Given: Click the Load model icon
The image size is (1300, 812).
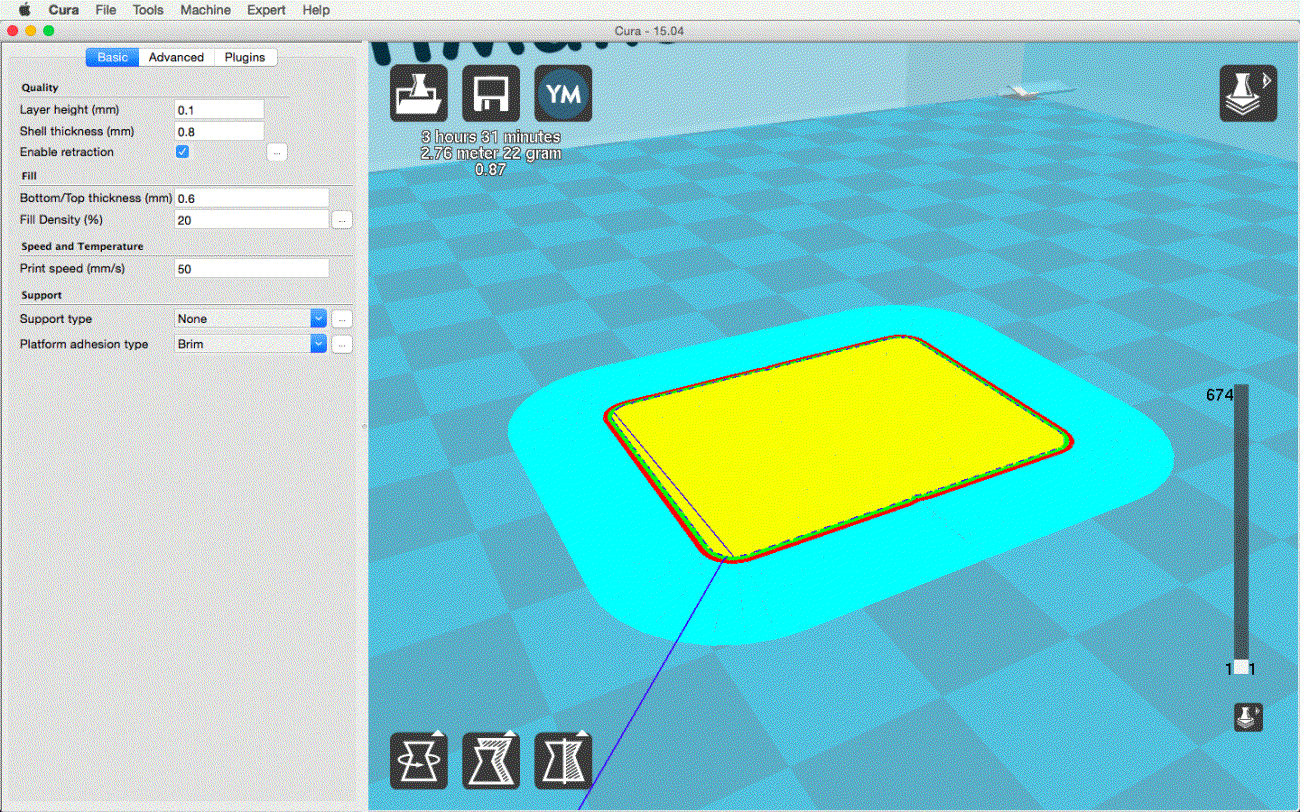Looking at the screenshot, I should [417, 94].
